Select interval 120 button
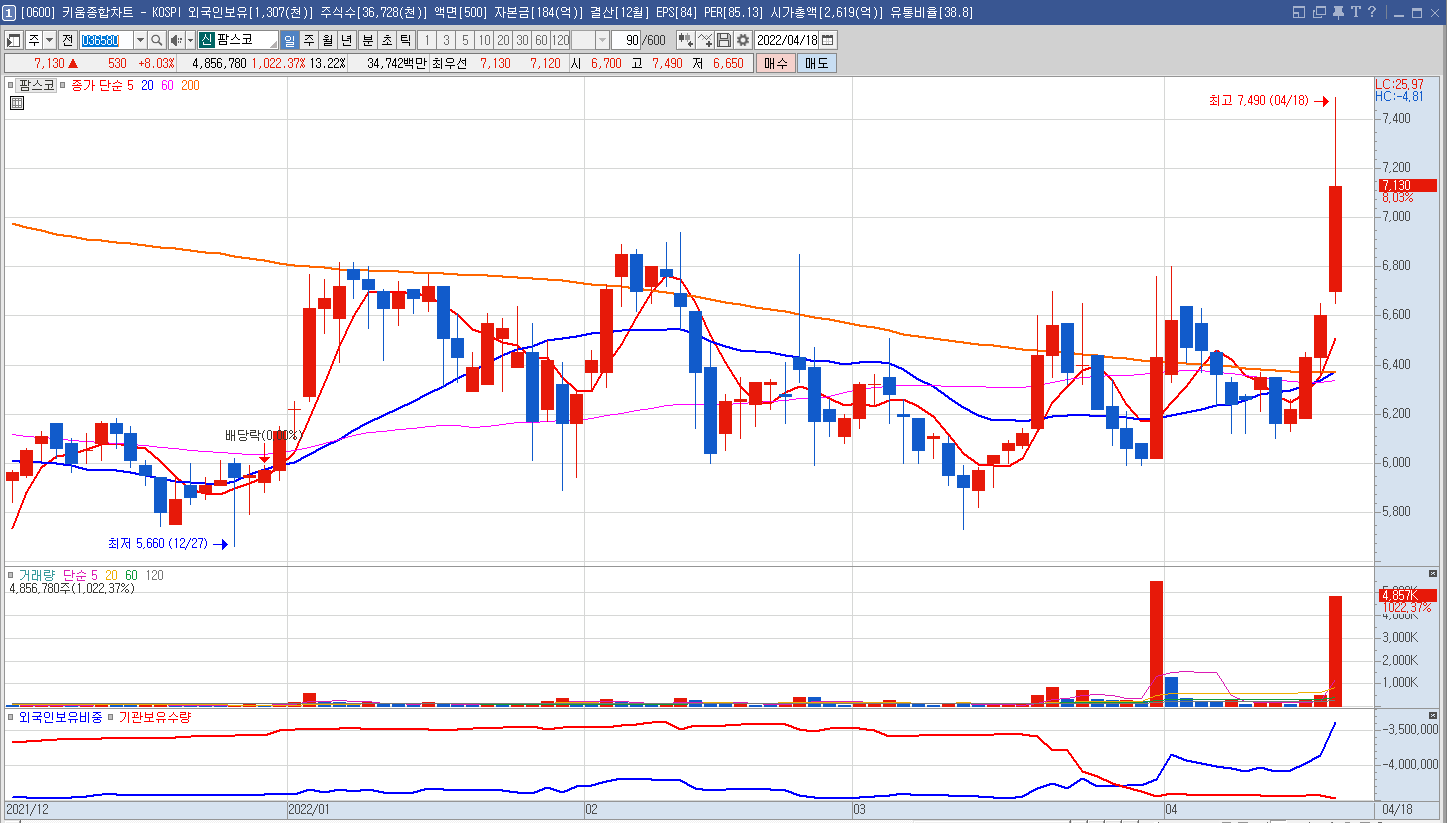Screen dimensions: 1447x823 [560, 40]
